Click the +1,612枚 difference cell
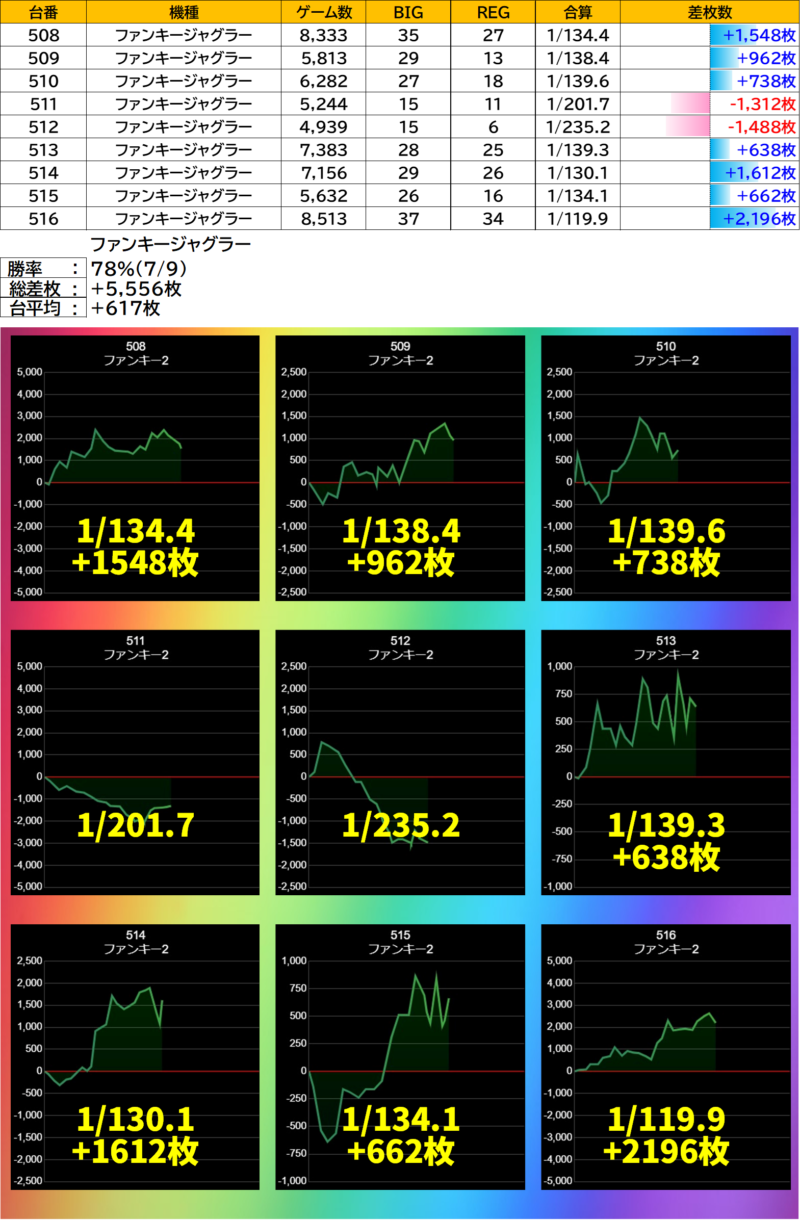 click(x=710, y=173)
